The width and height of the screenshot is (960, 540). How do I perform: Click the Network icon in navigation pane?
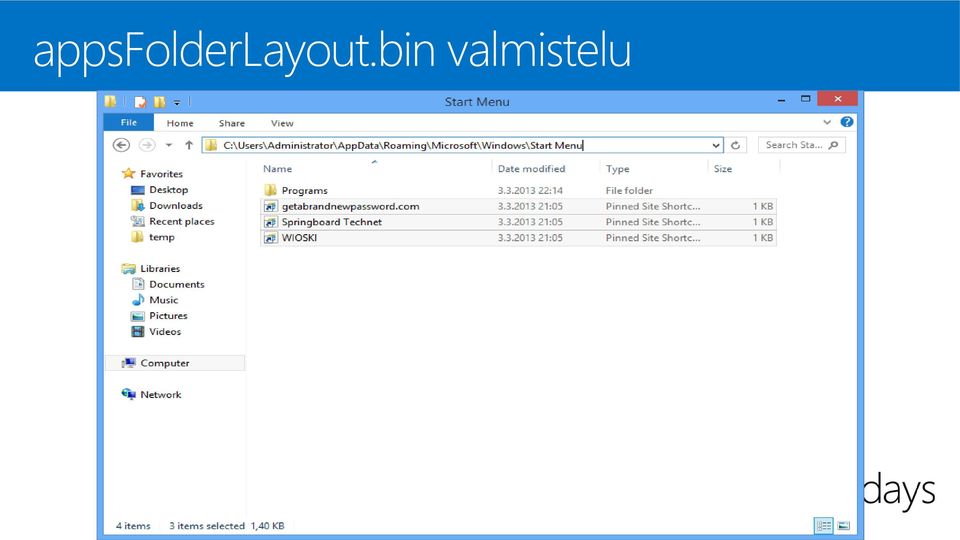(129, 394)
